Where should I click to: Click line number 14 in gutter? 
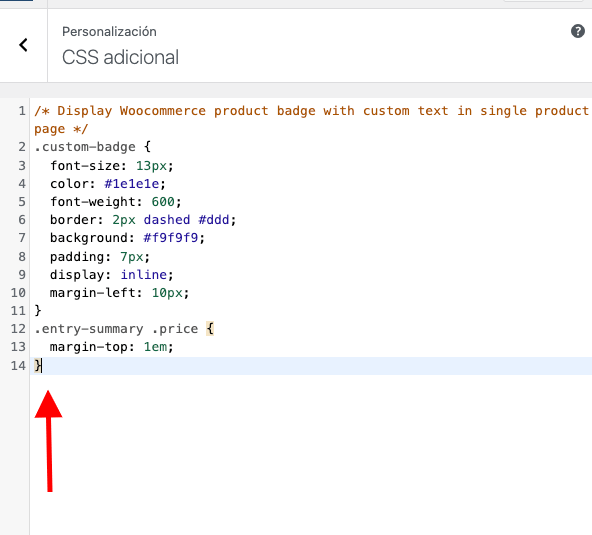pos(18,365)
